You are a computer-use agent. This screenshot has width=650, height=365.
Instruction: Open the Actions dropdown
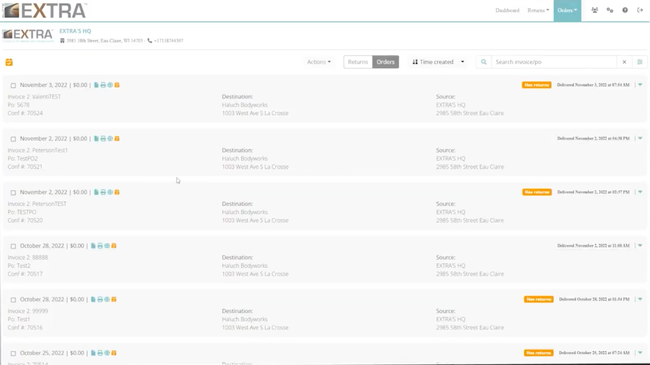[319, 62]
